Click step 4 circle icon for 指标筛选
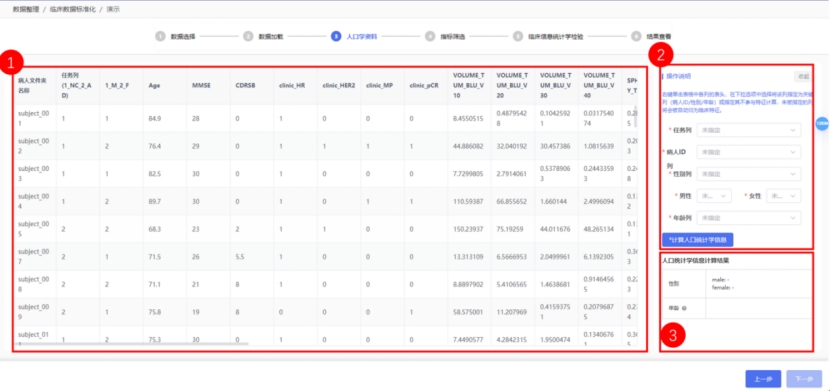830x391 pixels. 430,37
